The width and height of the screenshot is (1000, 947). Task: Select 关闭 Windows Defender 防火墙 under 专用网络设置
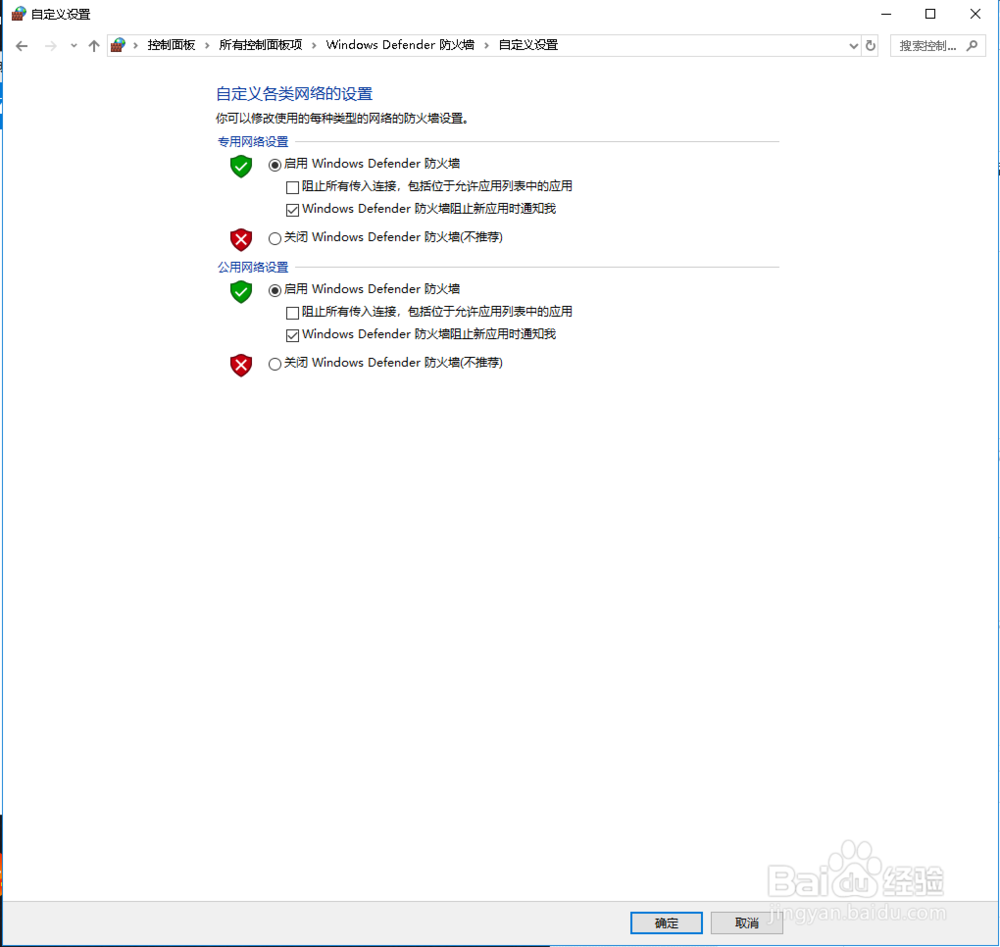275,239
